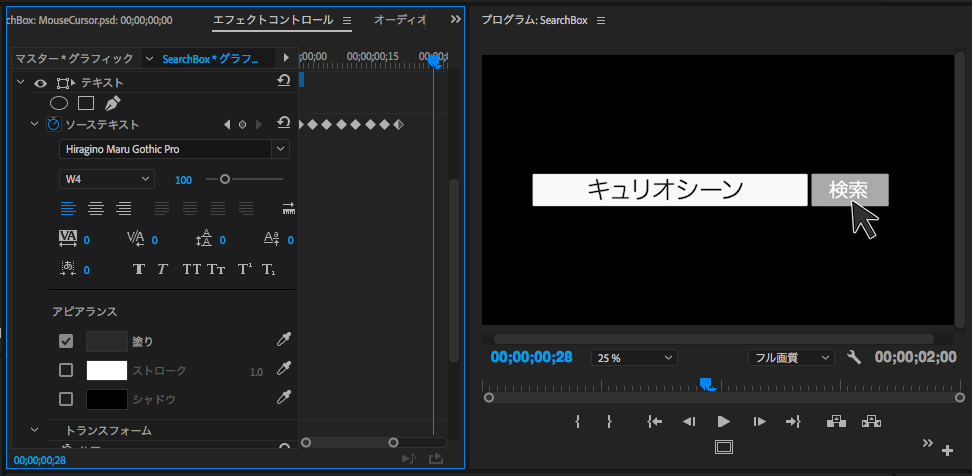This screenshot has width=972, height=476.
Task: Click the faux bold text style button
Action: tap(139, 269)
